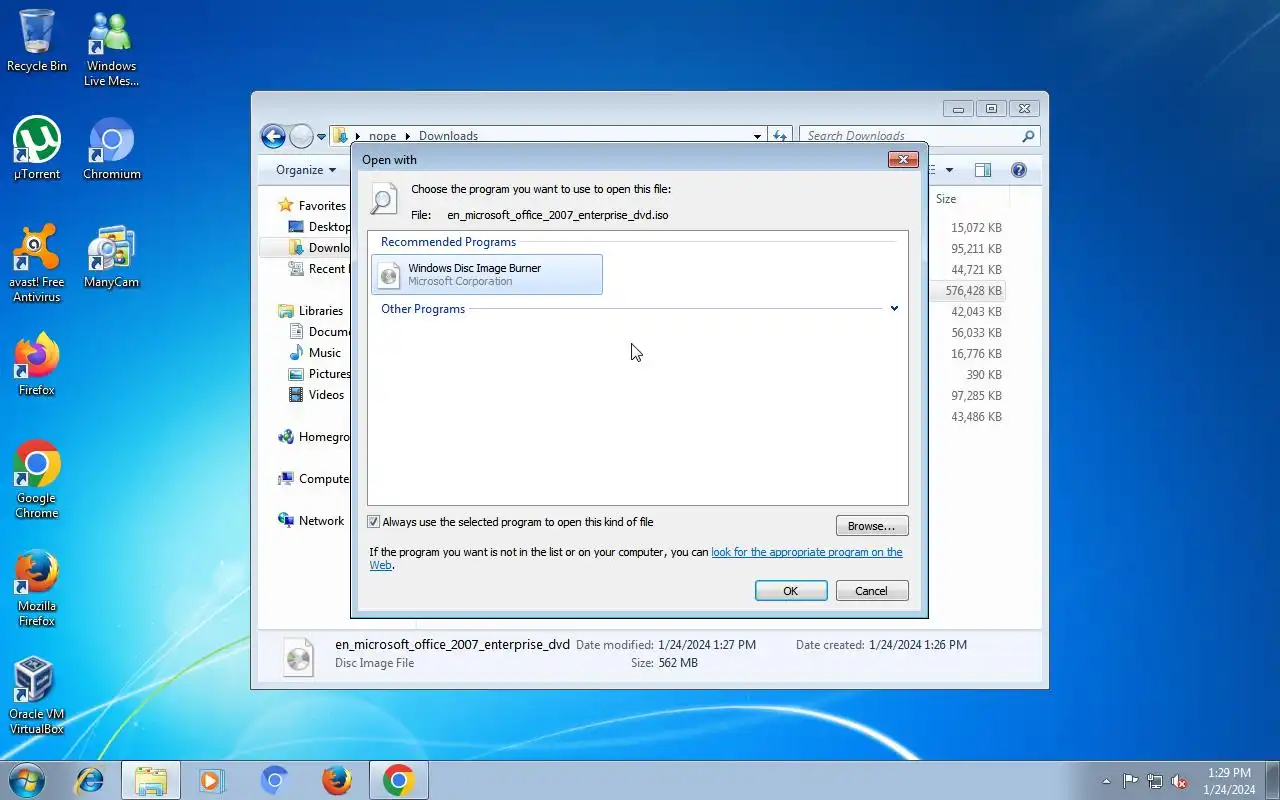The image size is (1280, 800).
Task: Select Homegroup in navigation pane
Action: 314,436
